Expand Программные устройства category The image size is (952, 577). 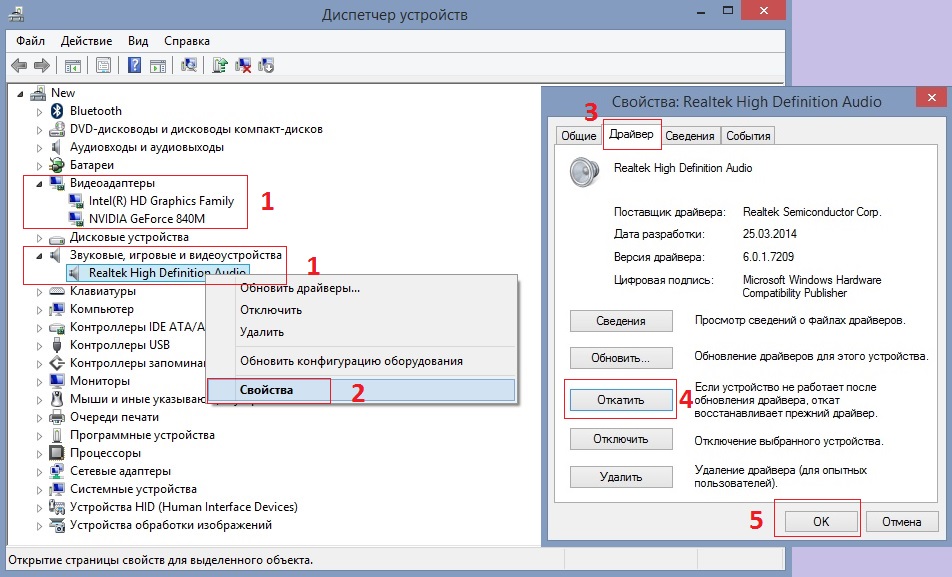(39, 435)
